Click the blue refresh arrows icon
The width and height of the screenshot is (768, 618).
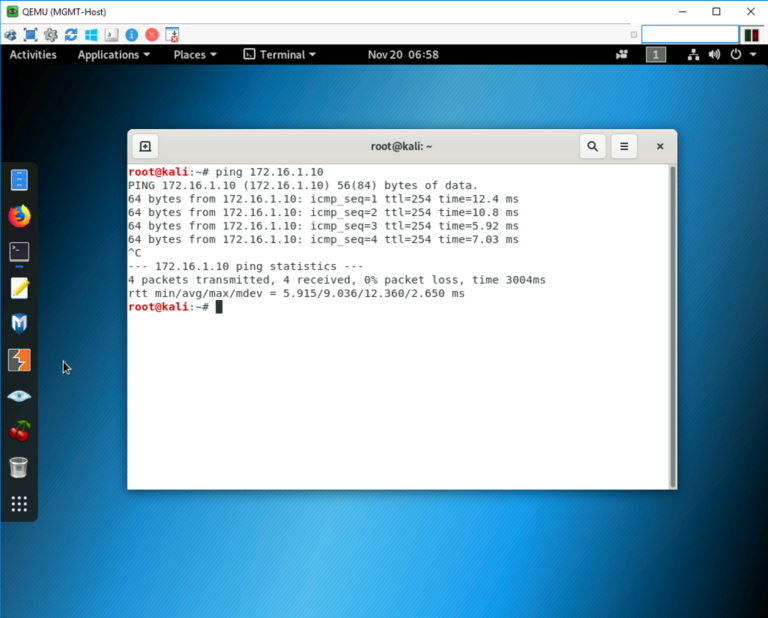pos(71,35)
